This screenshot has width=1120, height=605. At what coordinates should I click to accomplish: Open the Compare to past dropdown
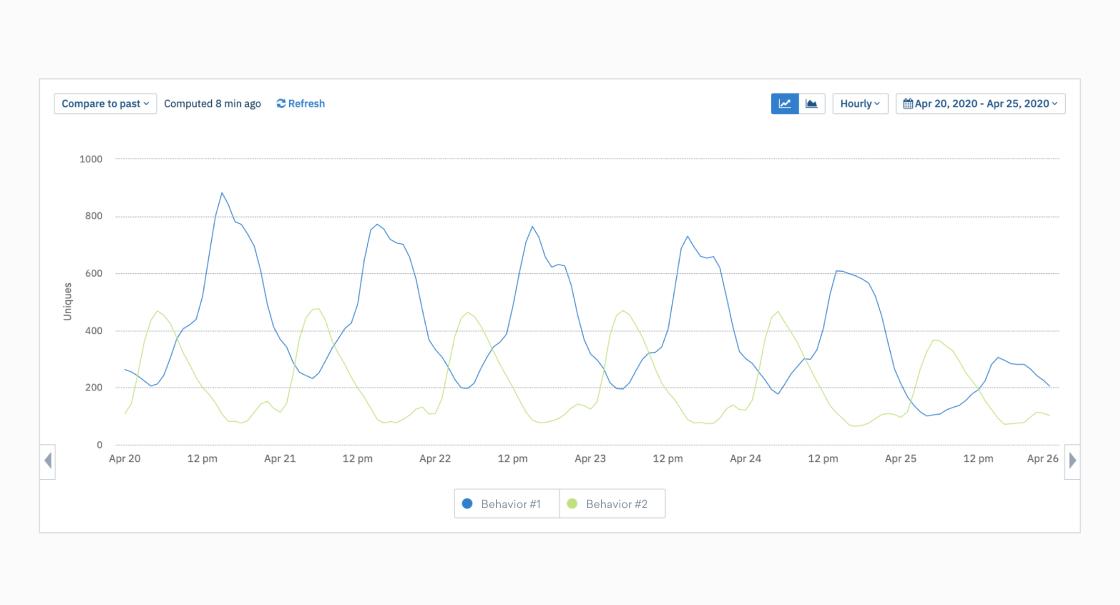coord(105,104)
